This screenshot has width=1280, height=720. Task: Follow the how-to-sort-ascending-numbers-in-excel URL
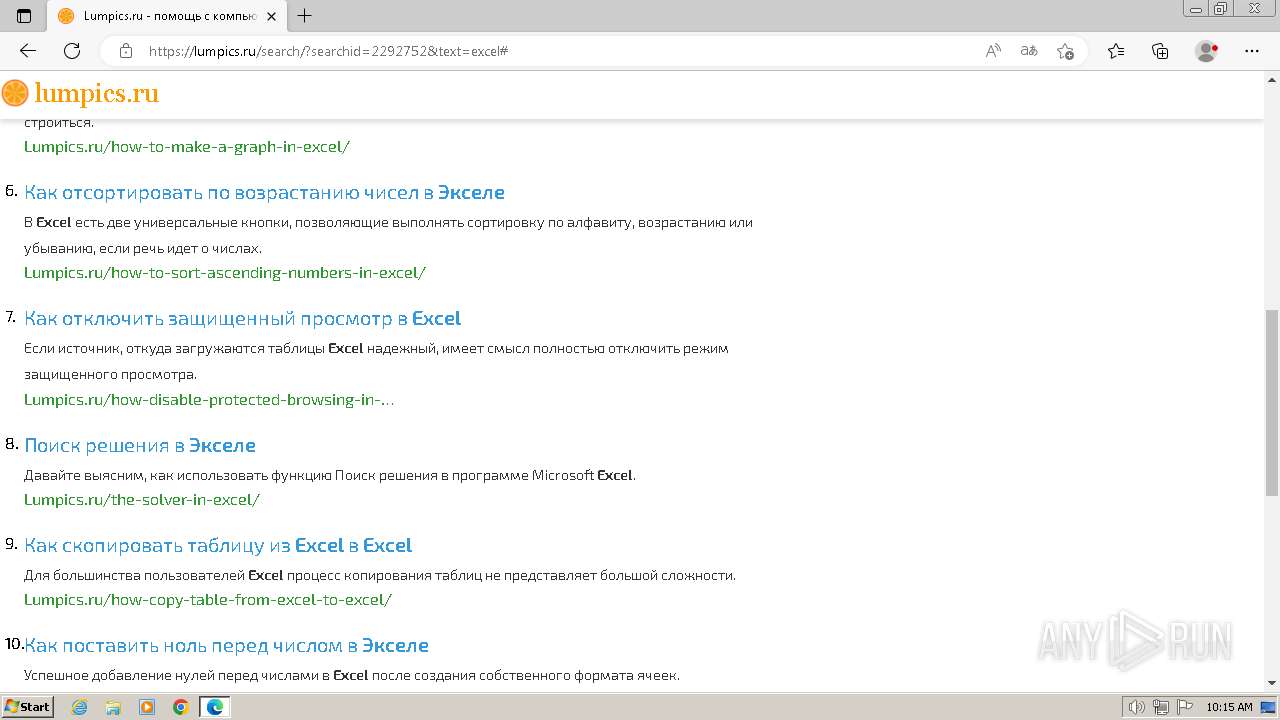225,272
